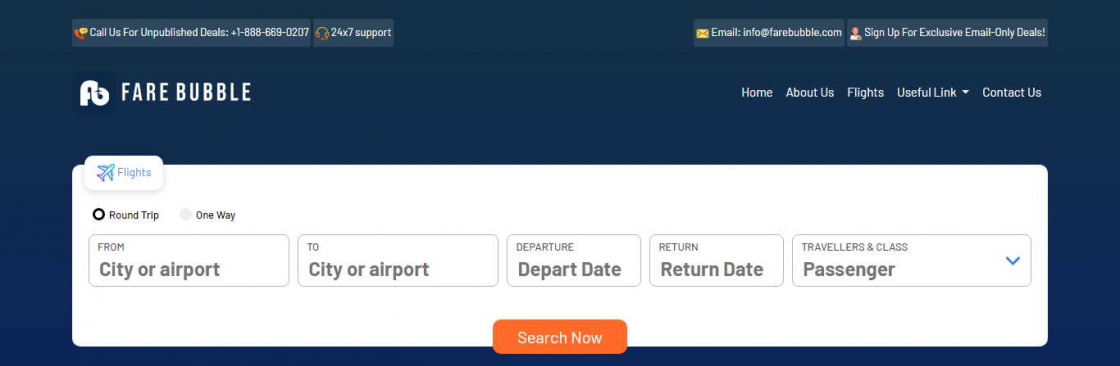This screenshot has width=1120, height=366.
Task: Click the headset icon for 24x7 support
Action: coord(322,33)
